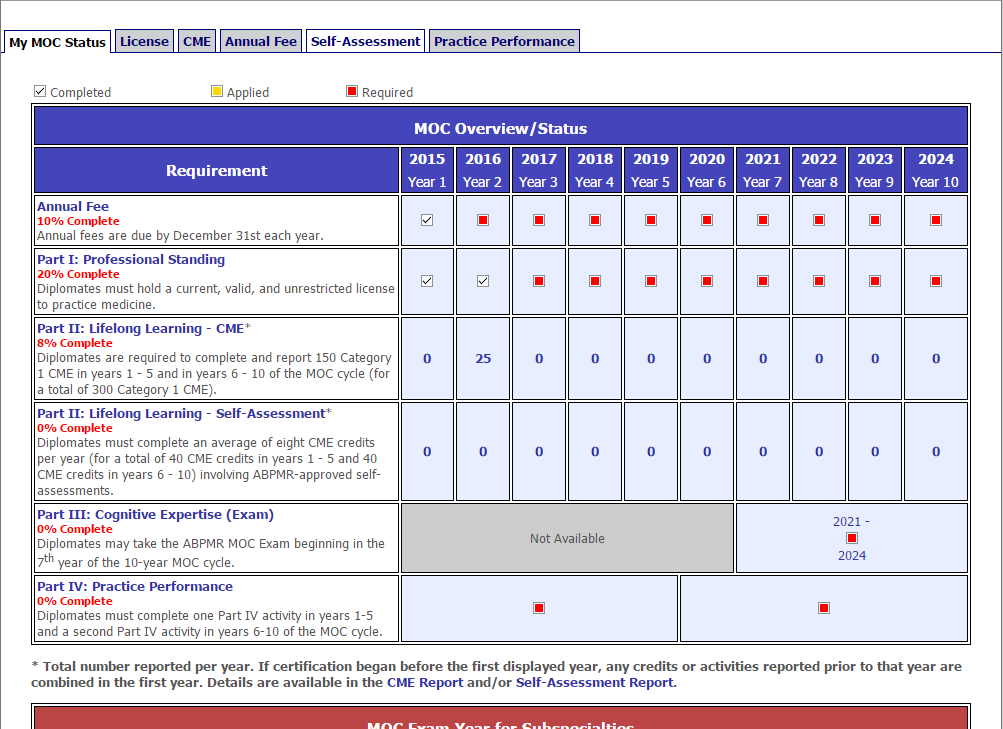1003x729 pixels.
Task: Click Professional Standing required marker for 2023
Action: click(875, 281)
